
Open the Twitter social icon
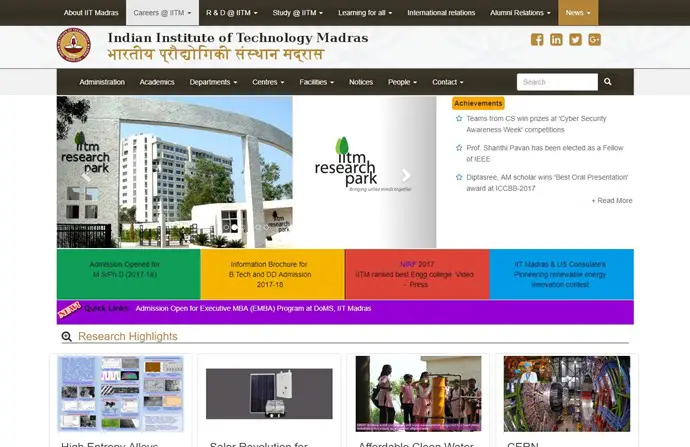pyautogui.click(x=575, y=40)
